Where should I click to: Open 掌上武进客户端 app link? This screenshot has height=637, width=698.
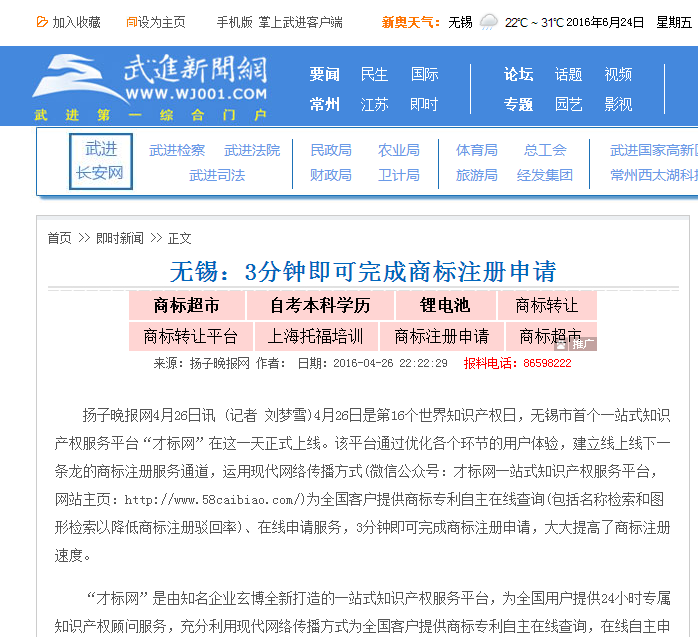point(301,22)
